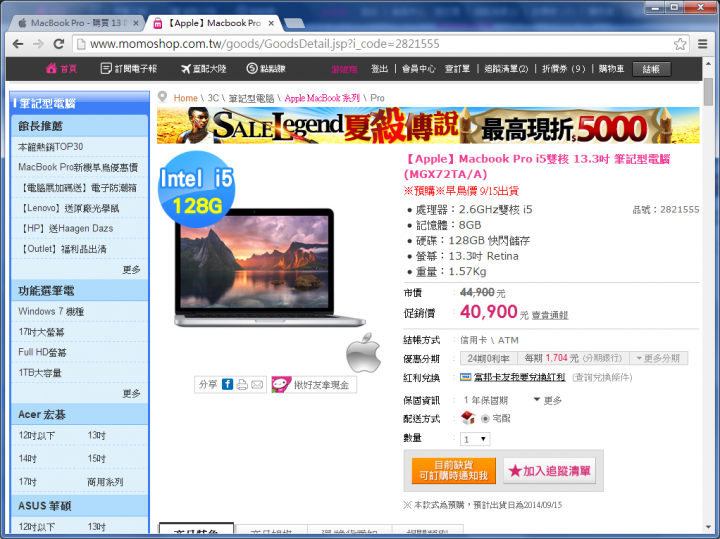Open a new browser tab
Viewport: 720px width, 539px height.
coord(294,23)
